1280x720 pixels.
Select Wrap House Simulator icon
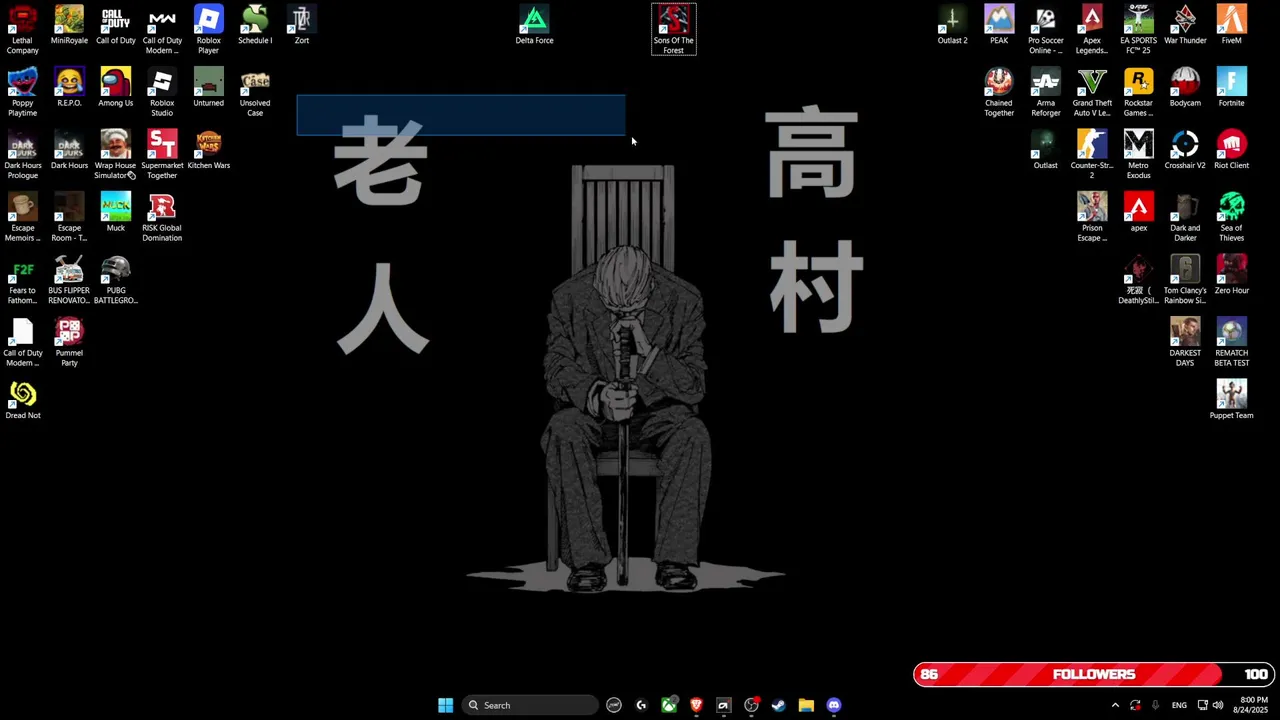pyautogui.click(x=115, y=155)
